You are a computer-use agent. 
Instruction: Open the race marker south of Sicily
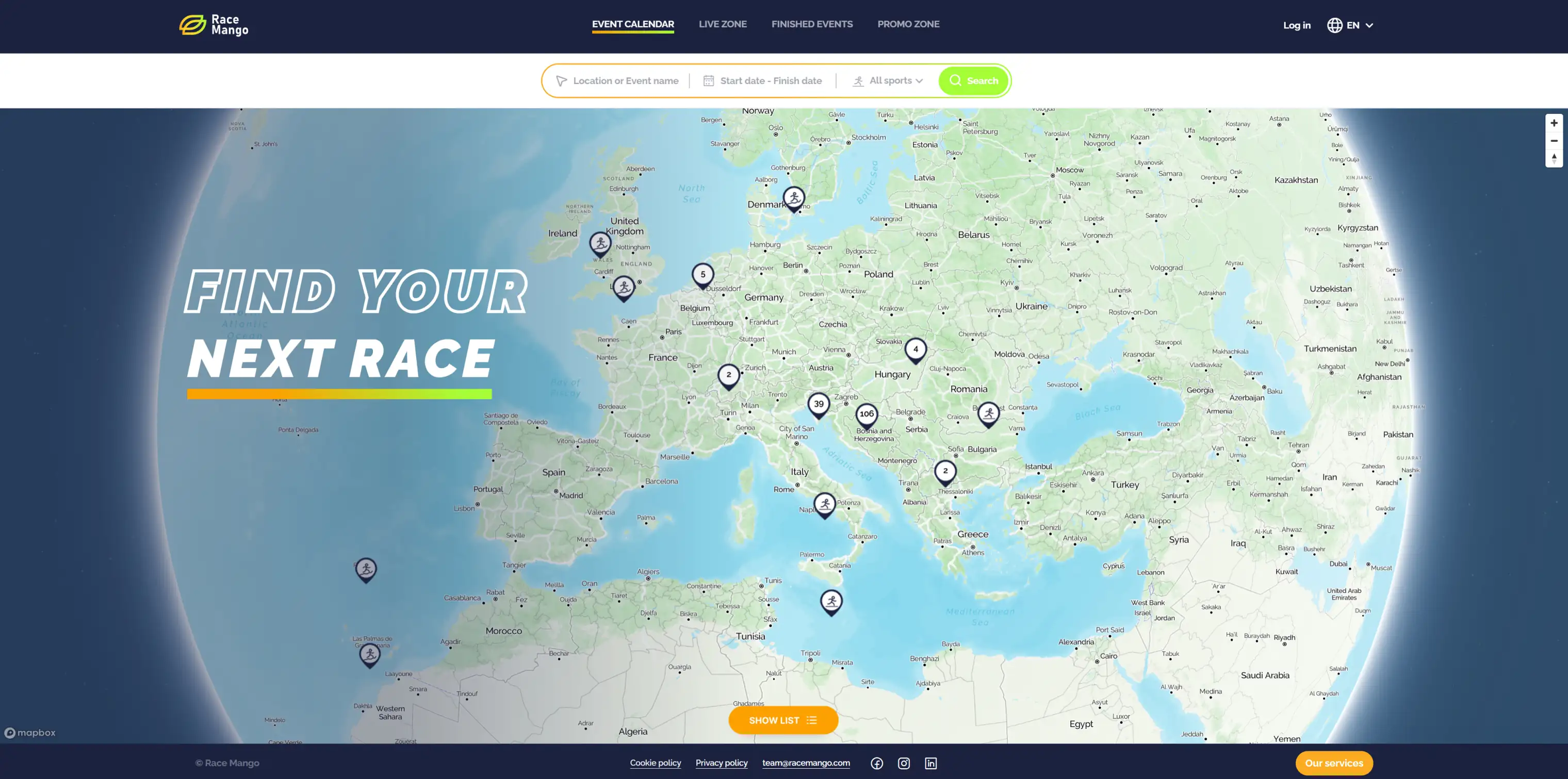click(831, 603)
